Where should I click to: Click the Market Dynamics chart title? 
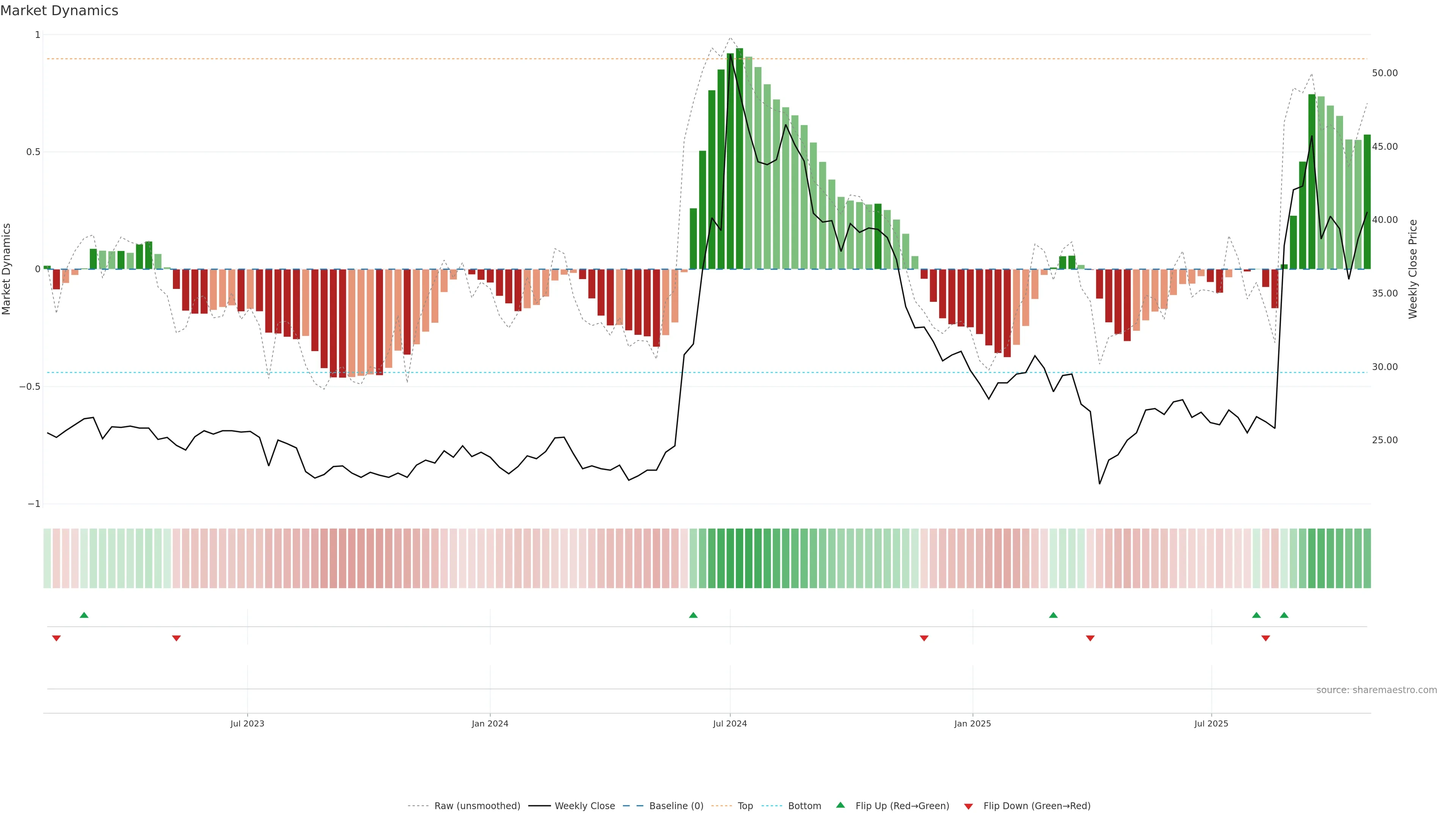60,11
